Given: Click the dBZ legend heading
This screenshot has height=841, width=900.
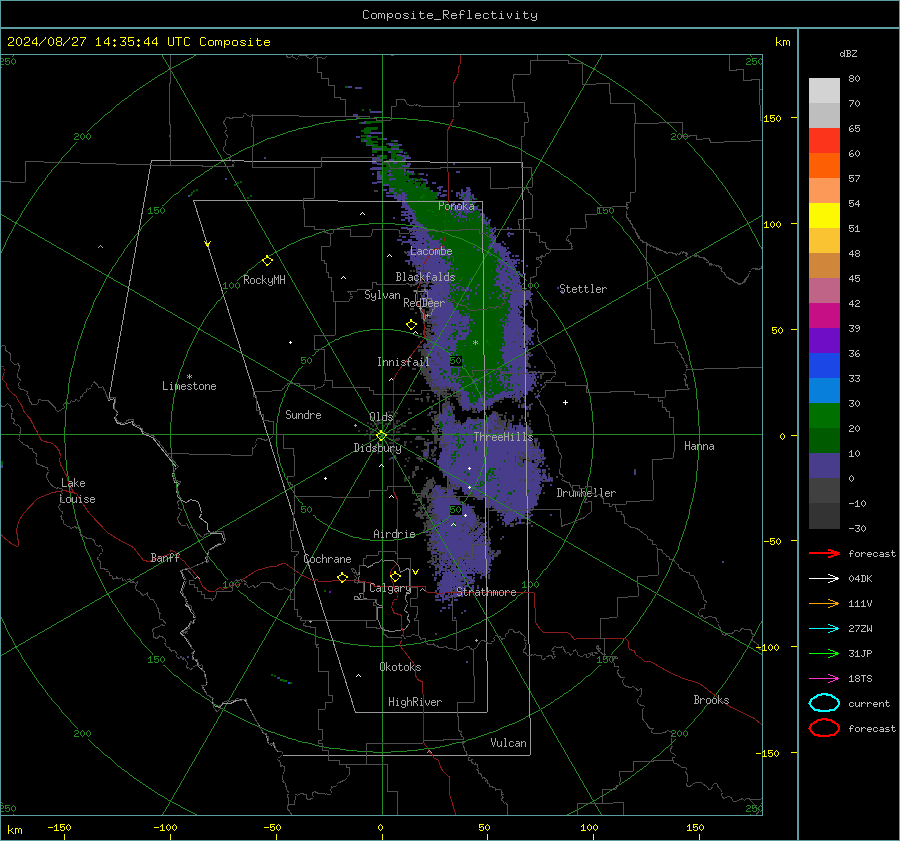Looking at the screenshot, I should point(848,53).
